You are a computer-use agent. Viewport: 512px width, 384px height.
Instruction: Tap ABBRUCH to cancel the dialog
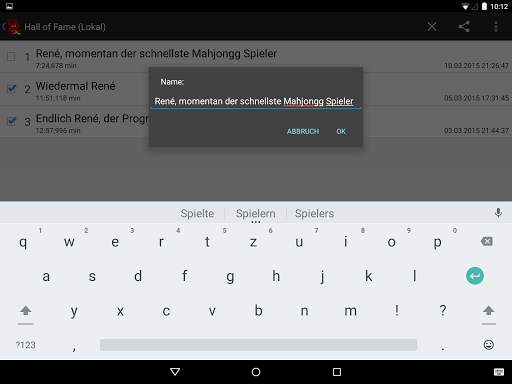(303, 131)
